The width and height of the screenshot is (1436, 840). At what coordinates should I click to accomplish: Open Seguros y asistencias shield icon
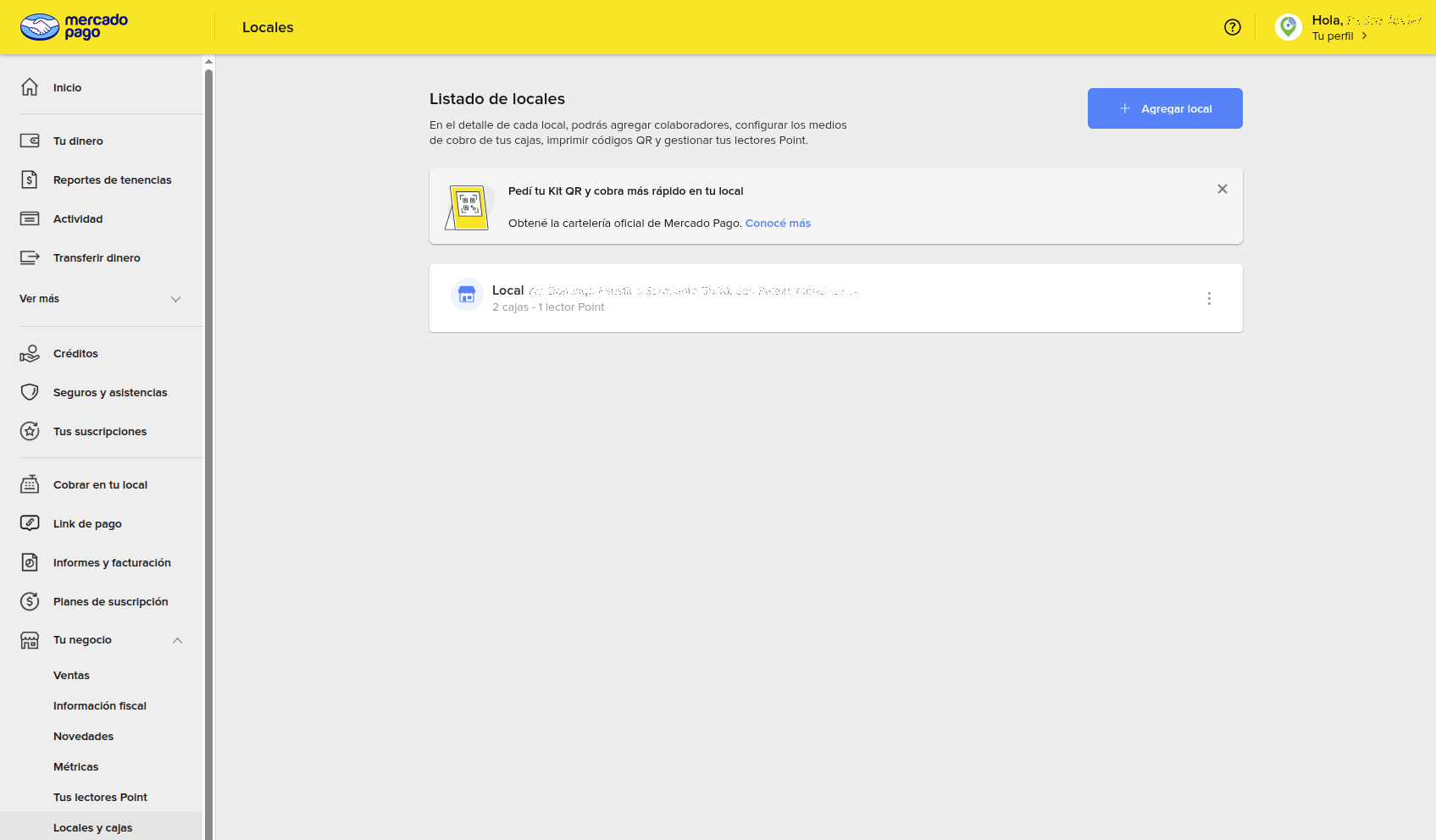pos(30,393)
